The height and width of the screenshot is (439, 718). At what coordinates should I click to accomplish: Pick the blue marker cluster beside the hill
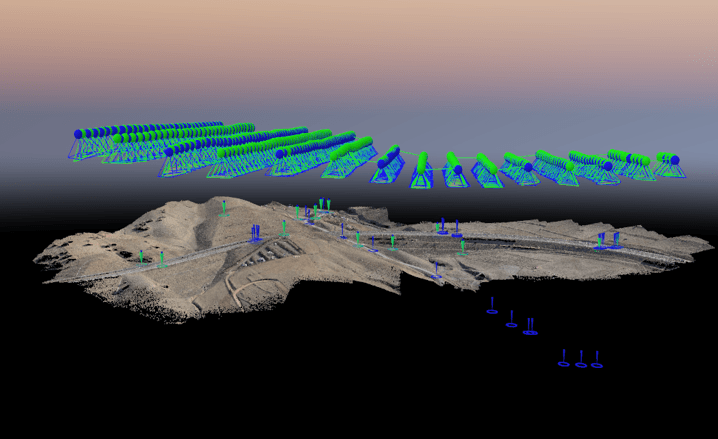click(x=255, y=233)
